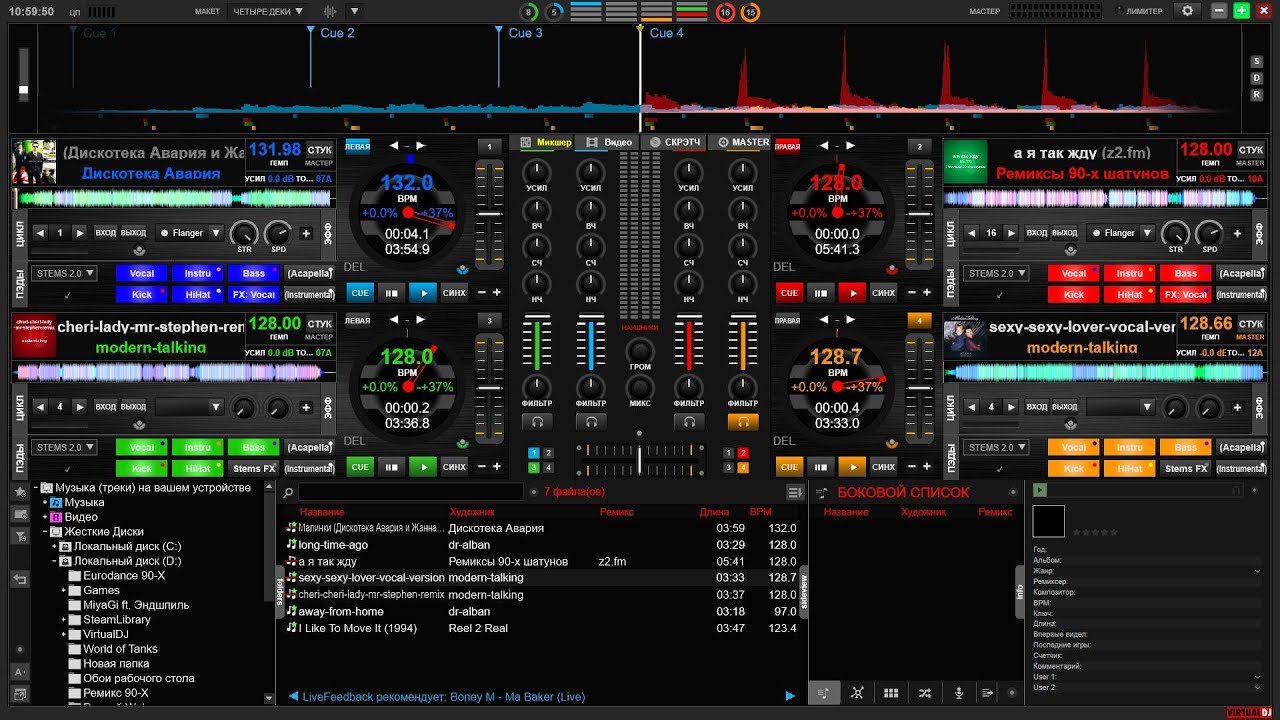Toggle headphone cue for orange deck 4 channel
1280x720 pixels.
(x=742, y=422)
